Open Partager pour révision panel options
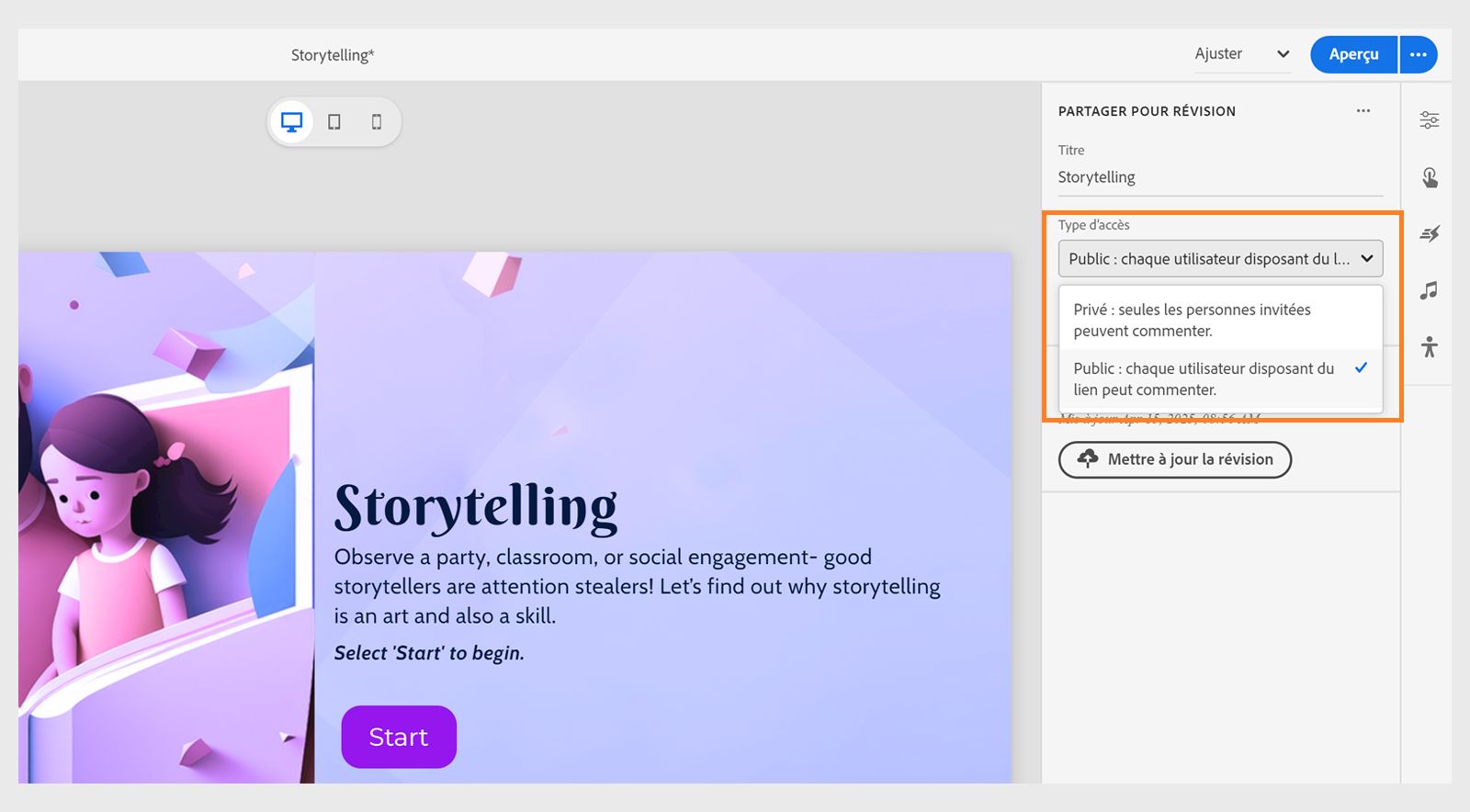1470x812 pixels. [1363, 111]
